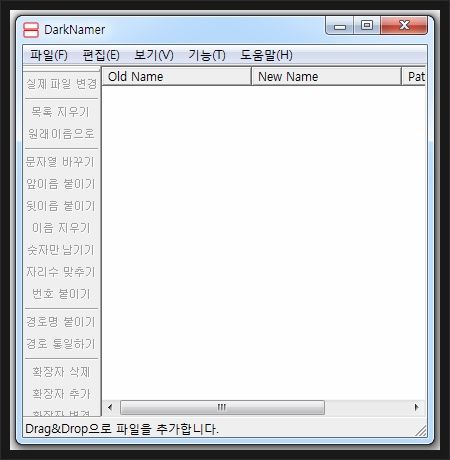The image size is (450, 460).
Task: Open the 편집(E) menu
Action: click(x=101, y=55)
